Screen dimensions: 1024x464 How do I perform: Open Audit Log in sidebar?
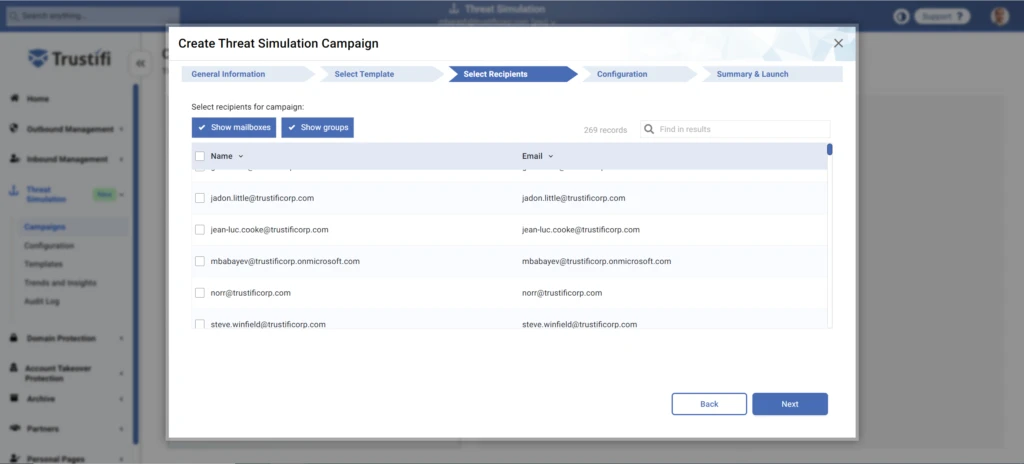click(42, 301)
